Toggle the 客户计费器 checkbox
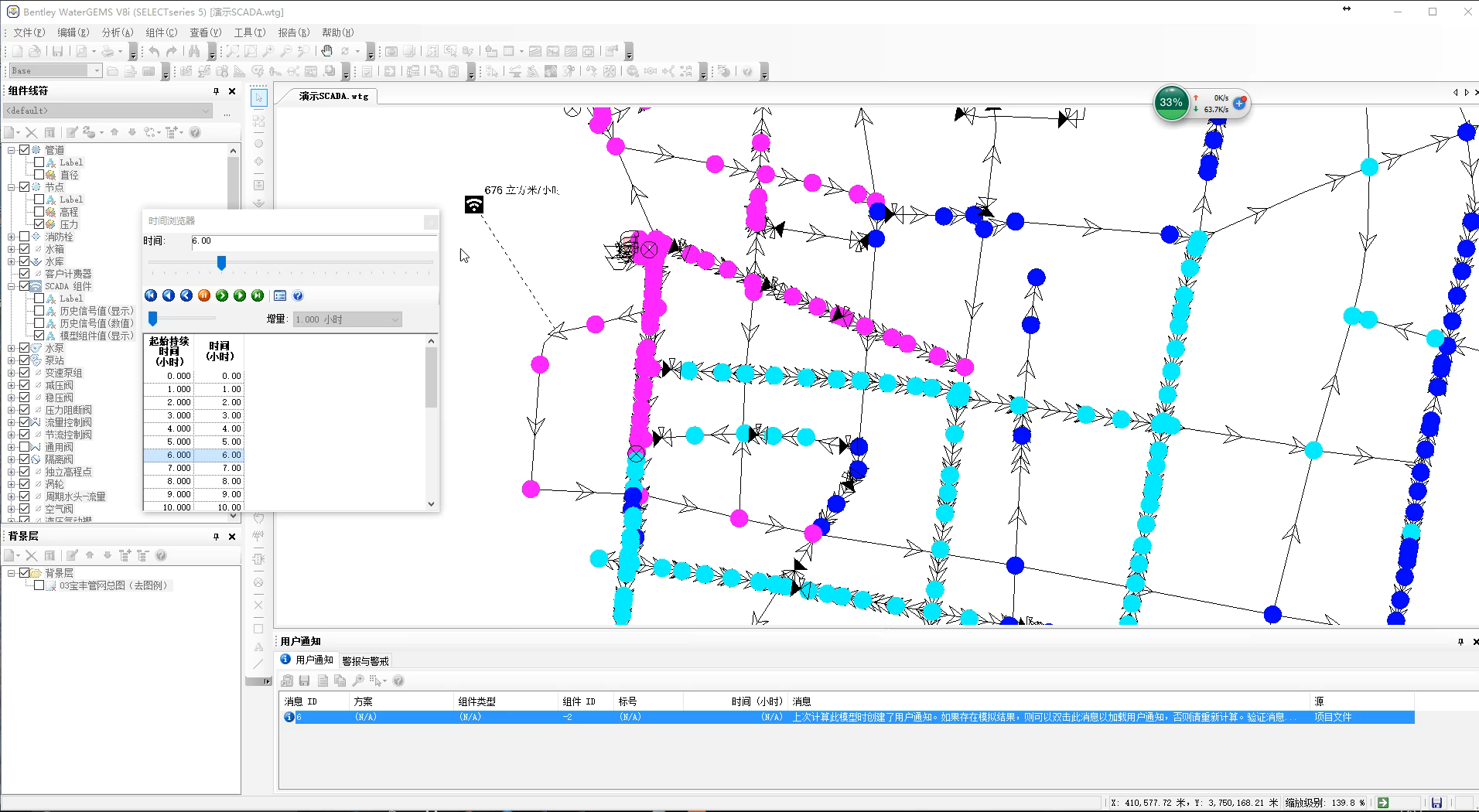The height and width of the screenshot is (812, 1479). pos(25,274)
